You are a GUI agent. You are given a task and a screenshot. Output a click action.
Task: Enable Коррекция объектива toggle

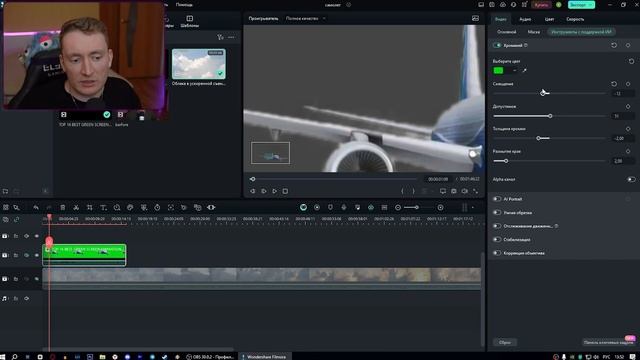tap(497, 253)
